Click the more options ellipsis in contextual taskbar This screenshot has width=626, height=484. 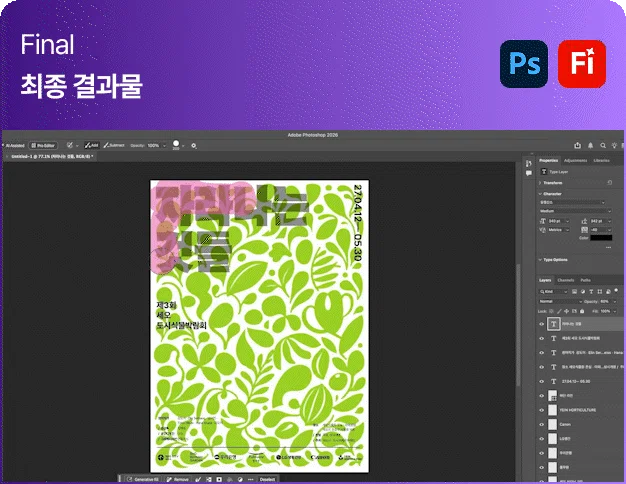pyautogui.click(x=250, y=479)
